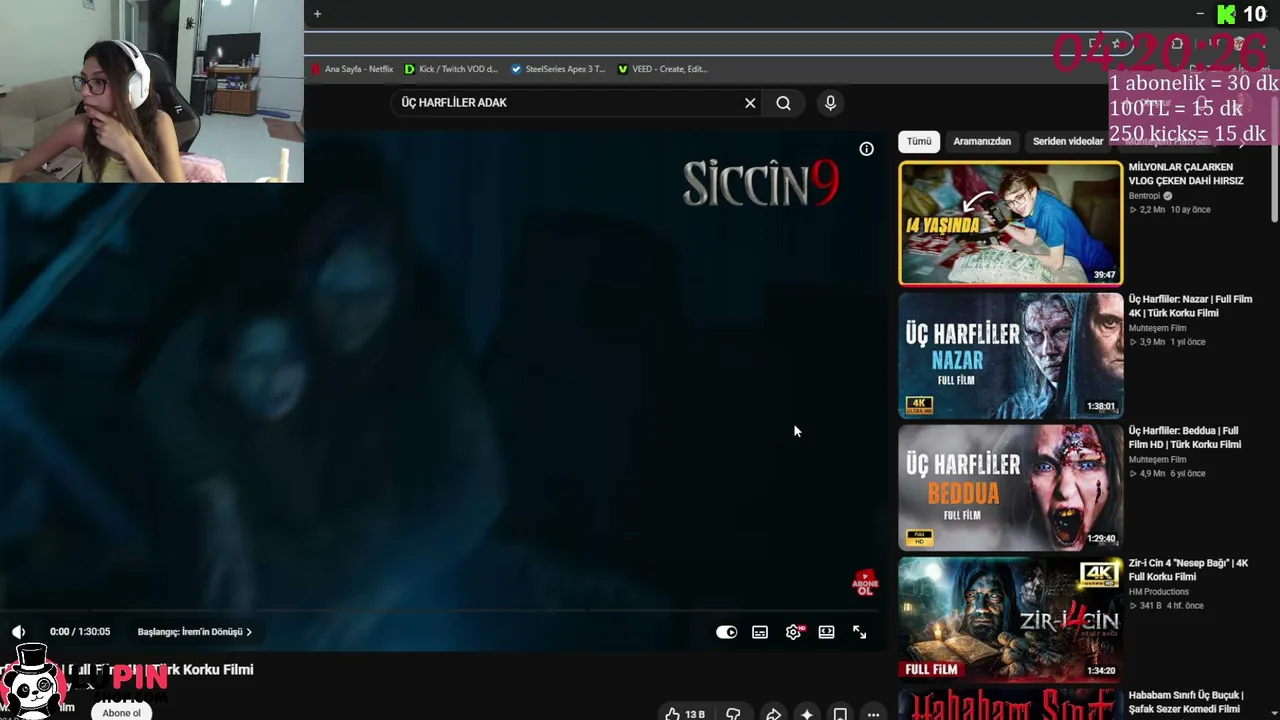Click the YouTube search magnifier button
This screenshot has width=1280, height=720.
[x=783, y=103]
